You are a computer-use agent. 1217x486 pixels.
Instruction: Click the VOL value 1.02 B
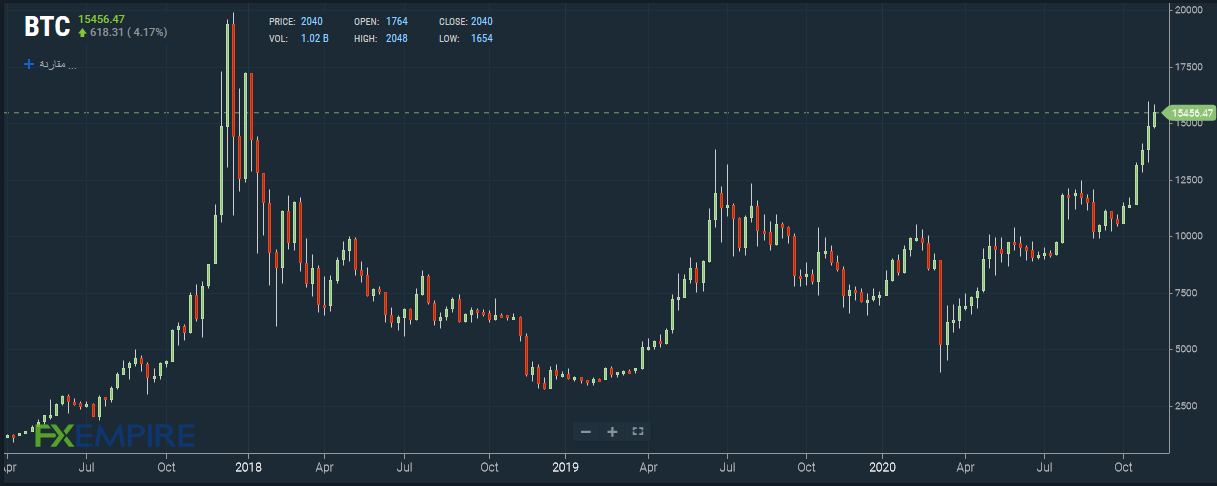[315, 38]
